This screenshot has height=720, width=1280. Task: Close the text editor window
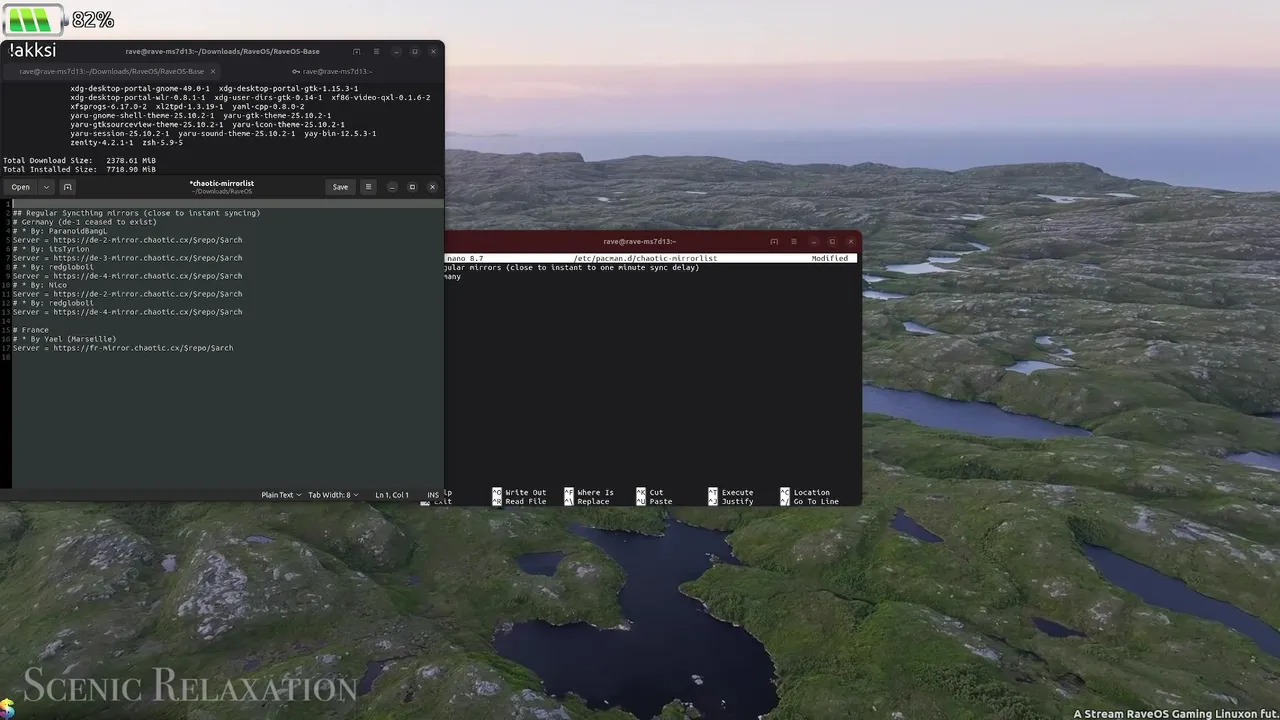pyautogui.click(x=432, y=187)
